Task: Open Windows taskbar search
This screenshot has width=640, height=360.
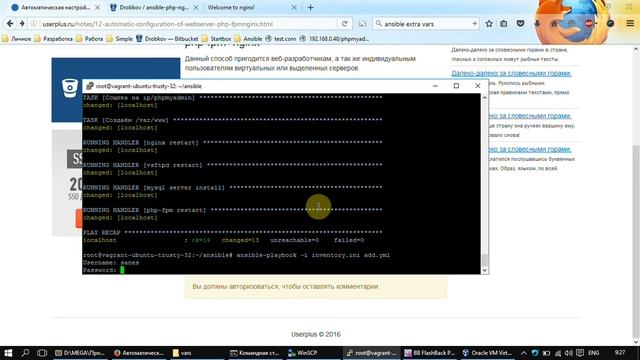Action: pos(25,353)
